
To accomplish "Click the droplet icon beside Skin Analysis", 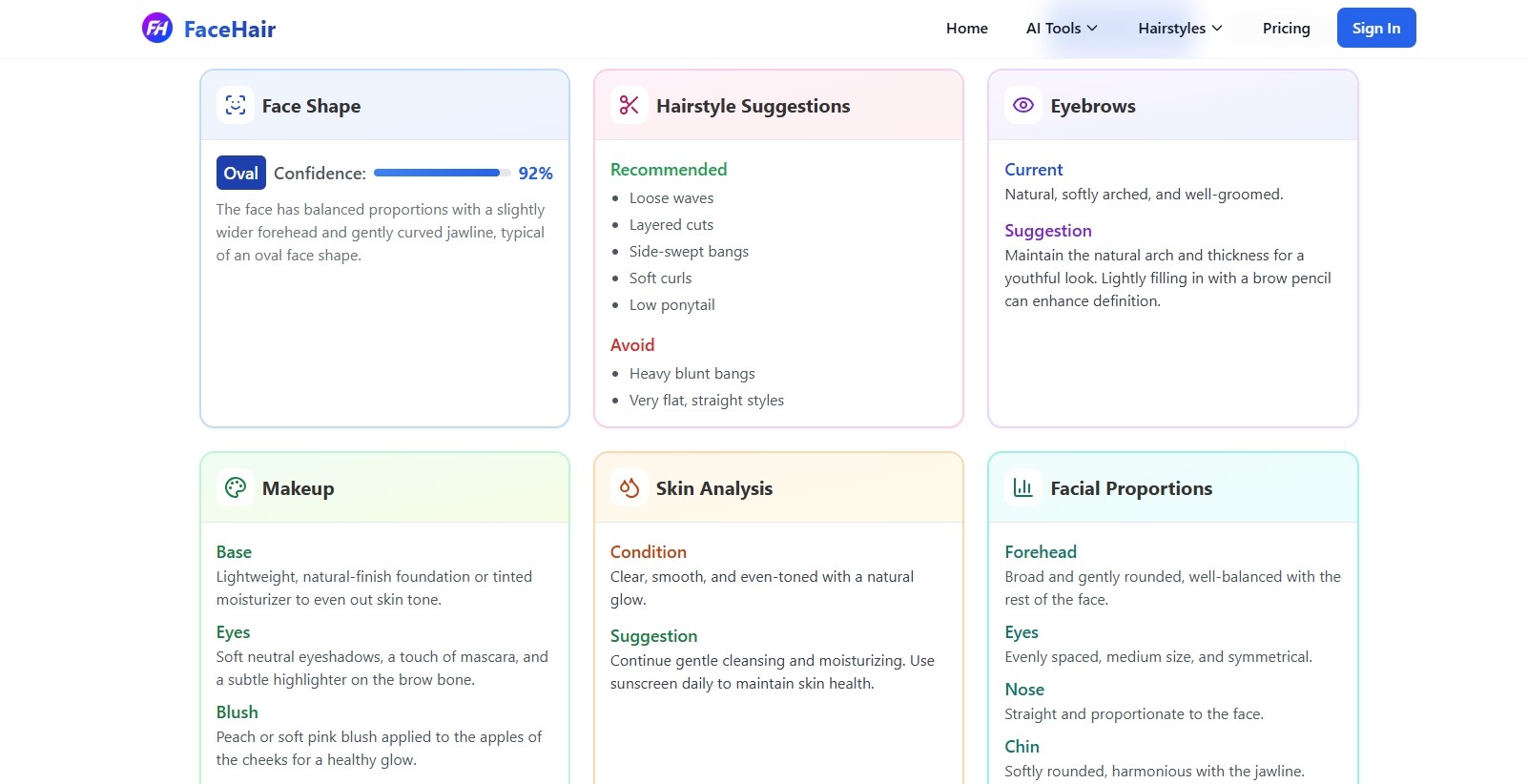I will point(629,488).
